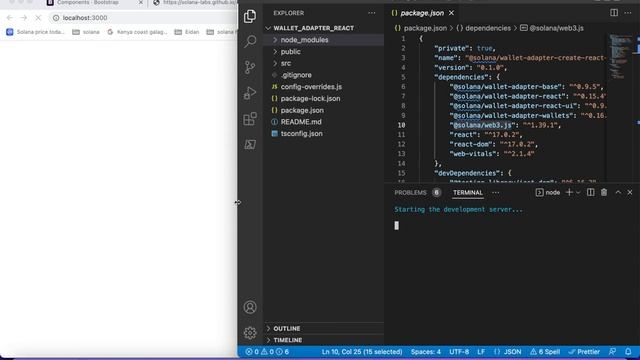Open package.json in the explorer
The image size is (640, 360).
[323, 111]
